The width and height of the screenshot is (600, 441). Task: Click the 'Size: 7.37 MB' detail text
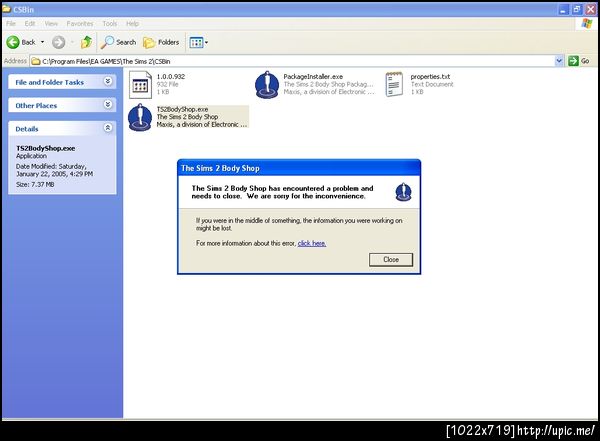click(x=35, y=185)
